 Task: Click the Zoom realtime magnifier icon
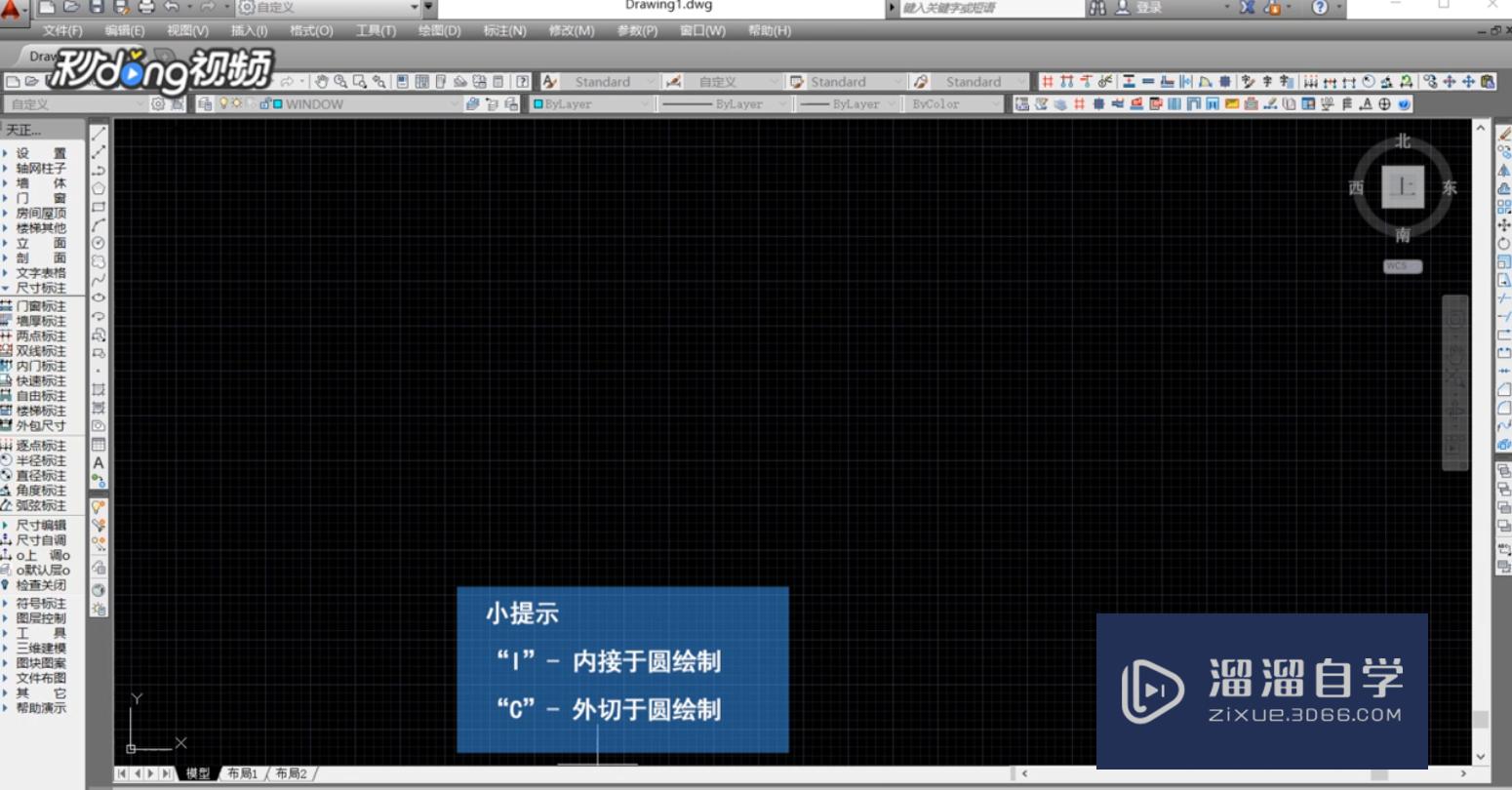(x=340, y=82)
